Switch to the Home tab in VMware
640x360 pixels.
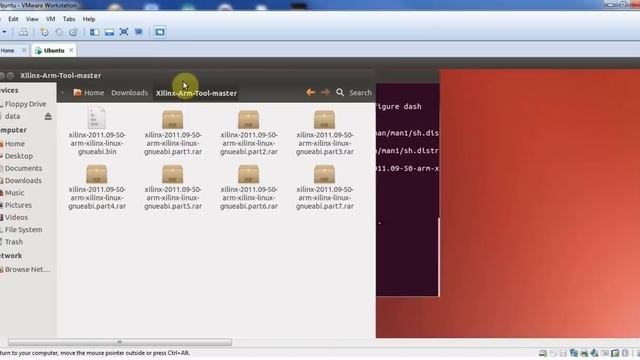click(7, 51)
